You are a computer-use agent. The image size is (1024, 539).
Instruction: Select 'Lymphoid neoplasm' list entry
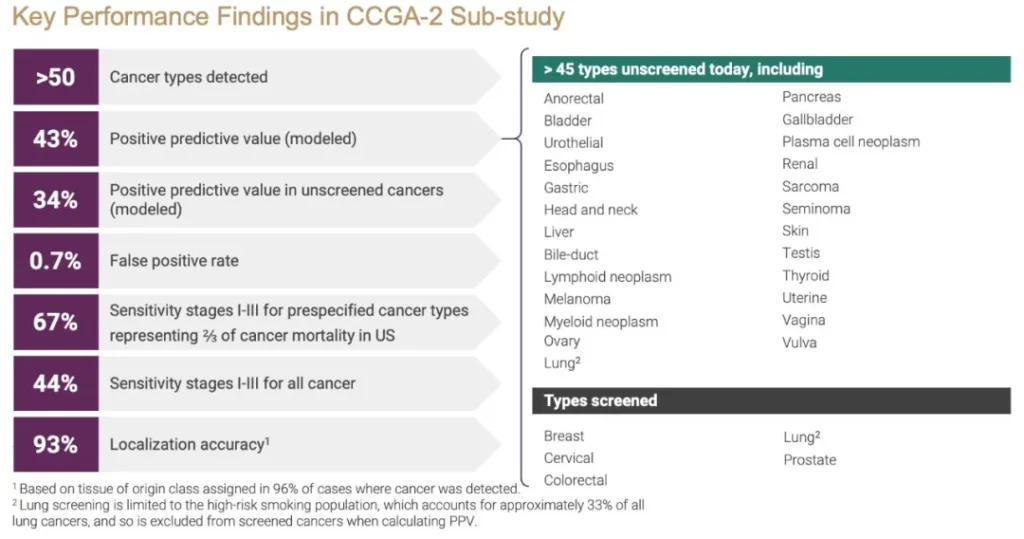pos(607,277)
